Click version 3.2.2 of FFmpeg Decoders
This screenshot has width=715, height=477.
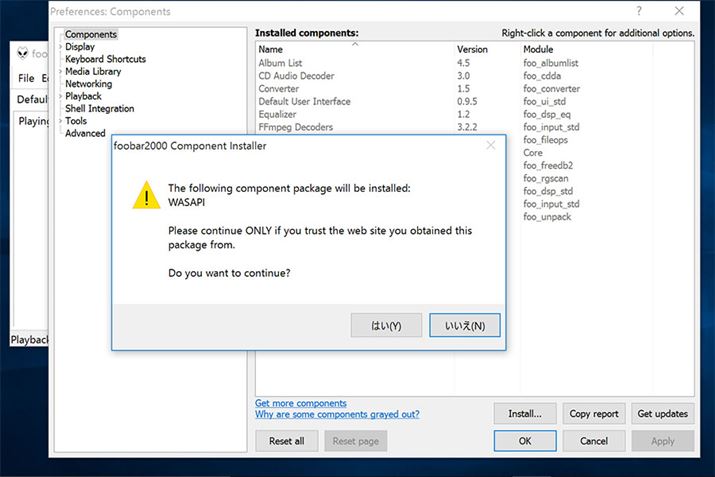467,127
